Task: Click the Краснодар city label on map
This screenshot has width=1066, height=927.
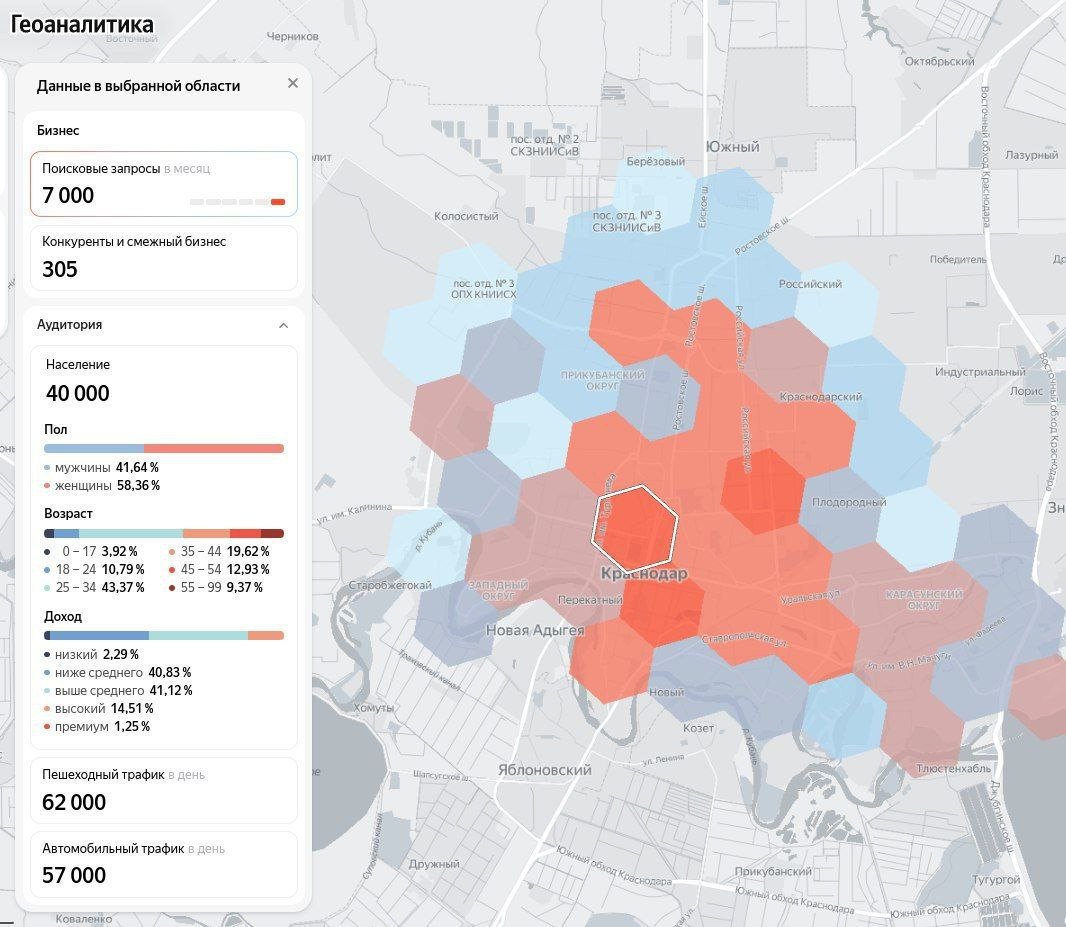Action: (x=644, y=574)
